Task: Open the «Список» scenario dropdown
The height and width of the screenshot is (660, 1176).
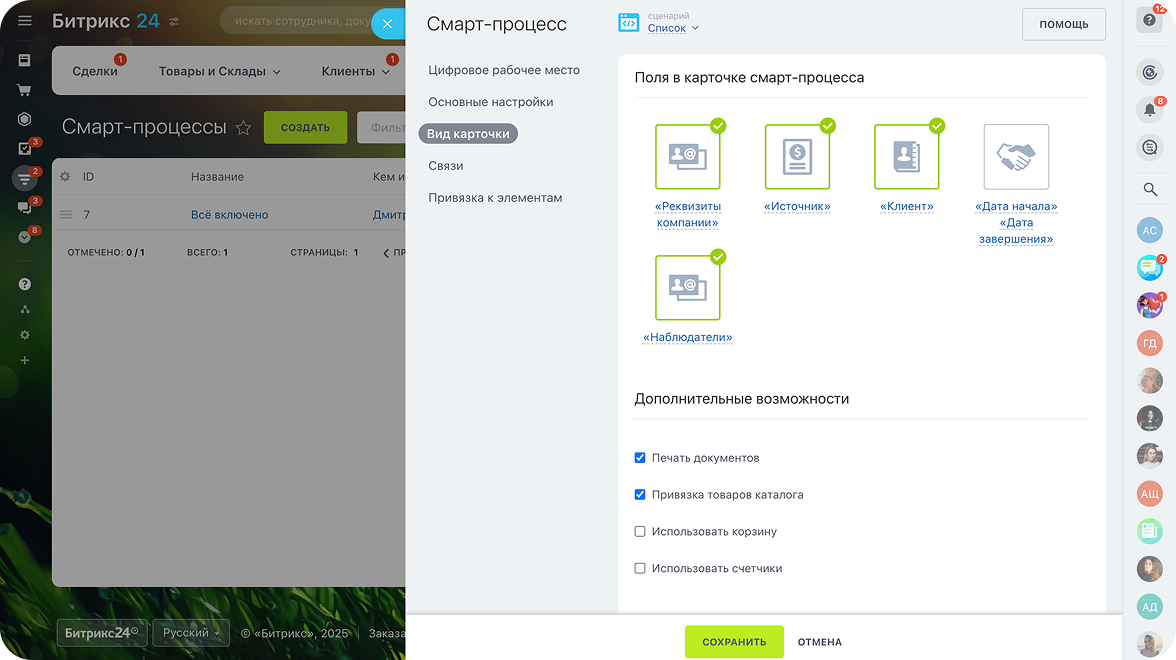Action: 673,28
